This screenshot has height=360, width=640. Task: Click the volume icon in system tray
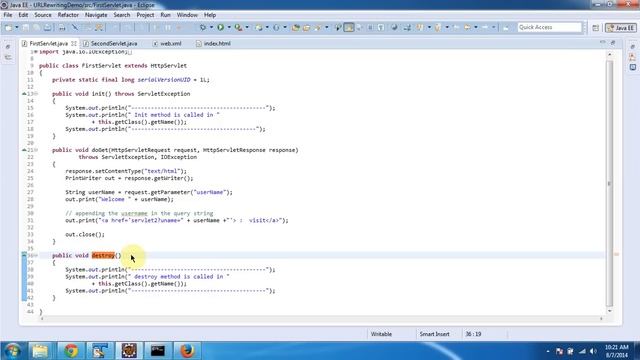click(x=593, y=351)
